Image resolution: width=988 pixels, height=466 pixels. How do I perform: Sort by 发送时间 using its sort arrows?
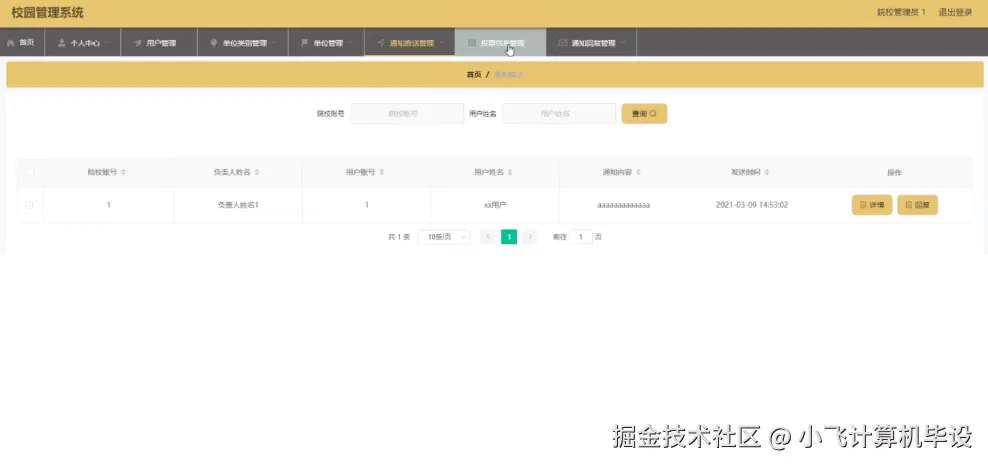coord(767,172)
